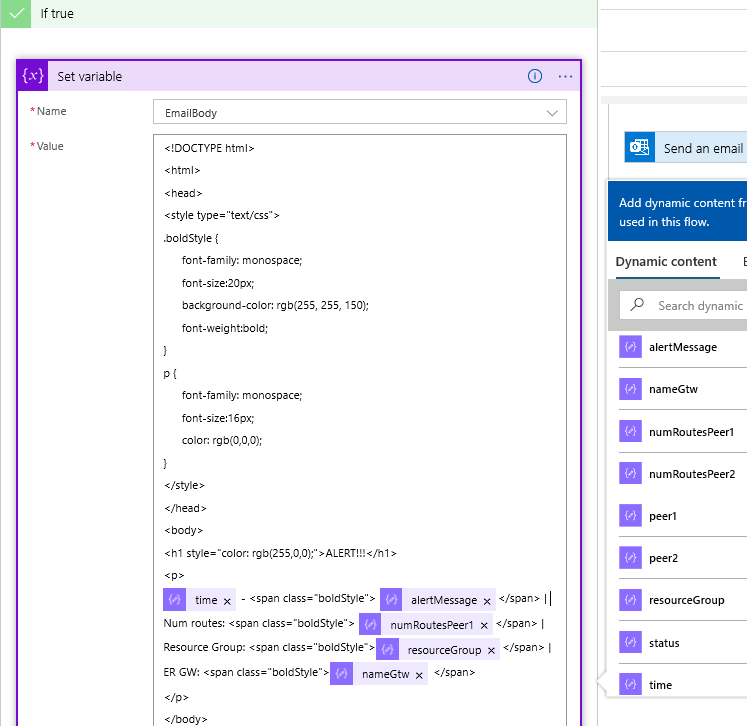Click the If true branch header

click(x=298, y=13)
